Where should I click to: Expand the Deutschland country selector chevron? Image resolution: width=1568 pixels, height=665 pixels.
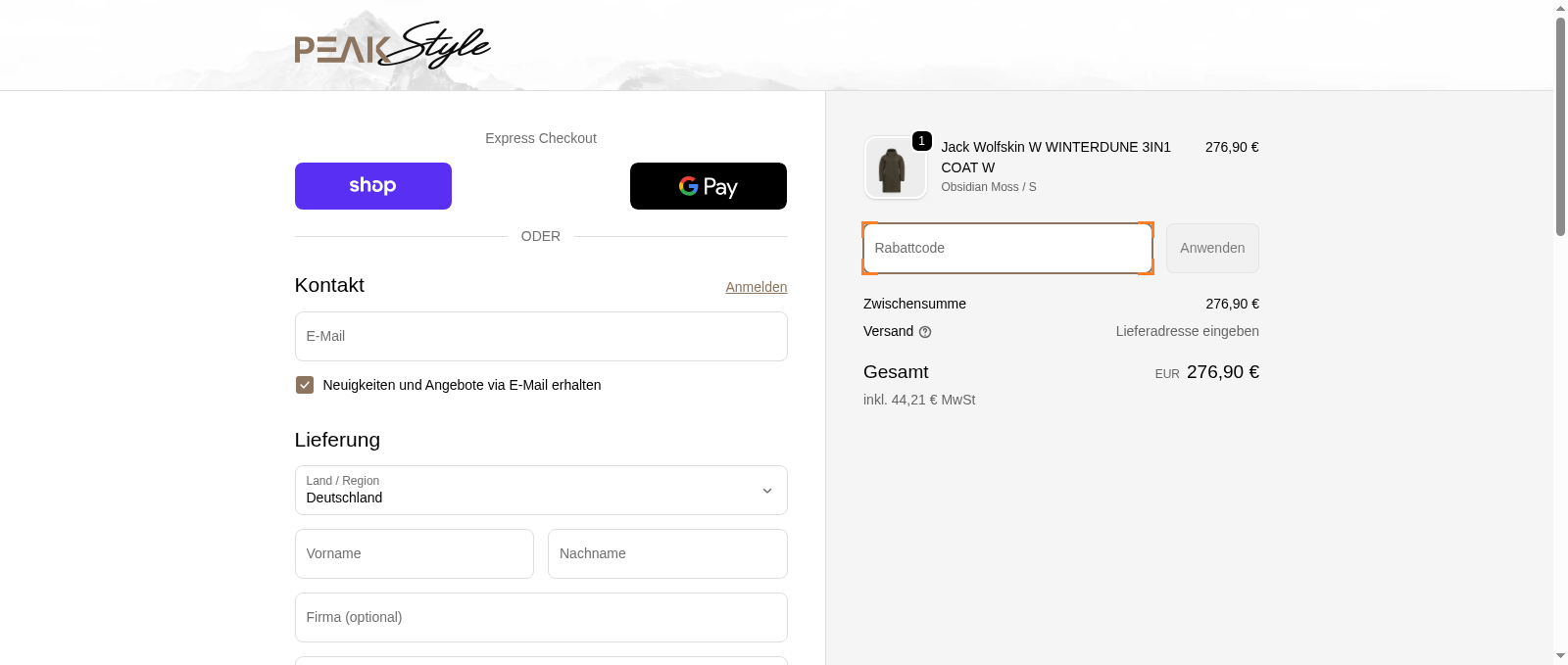click(767, 491)
